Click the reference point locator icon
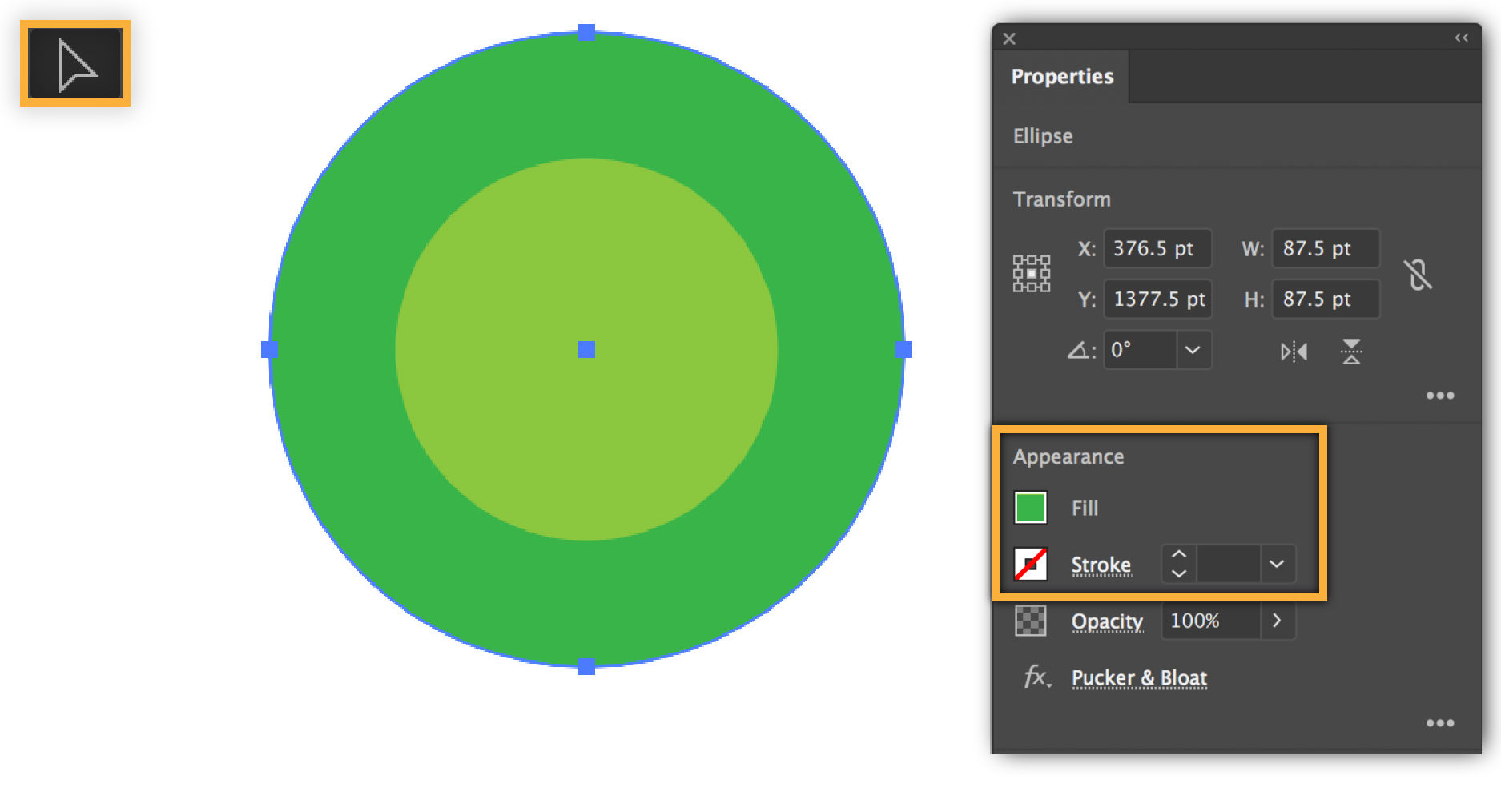 click(x=1032, y=273)
